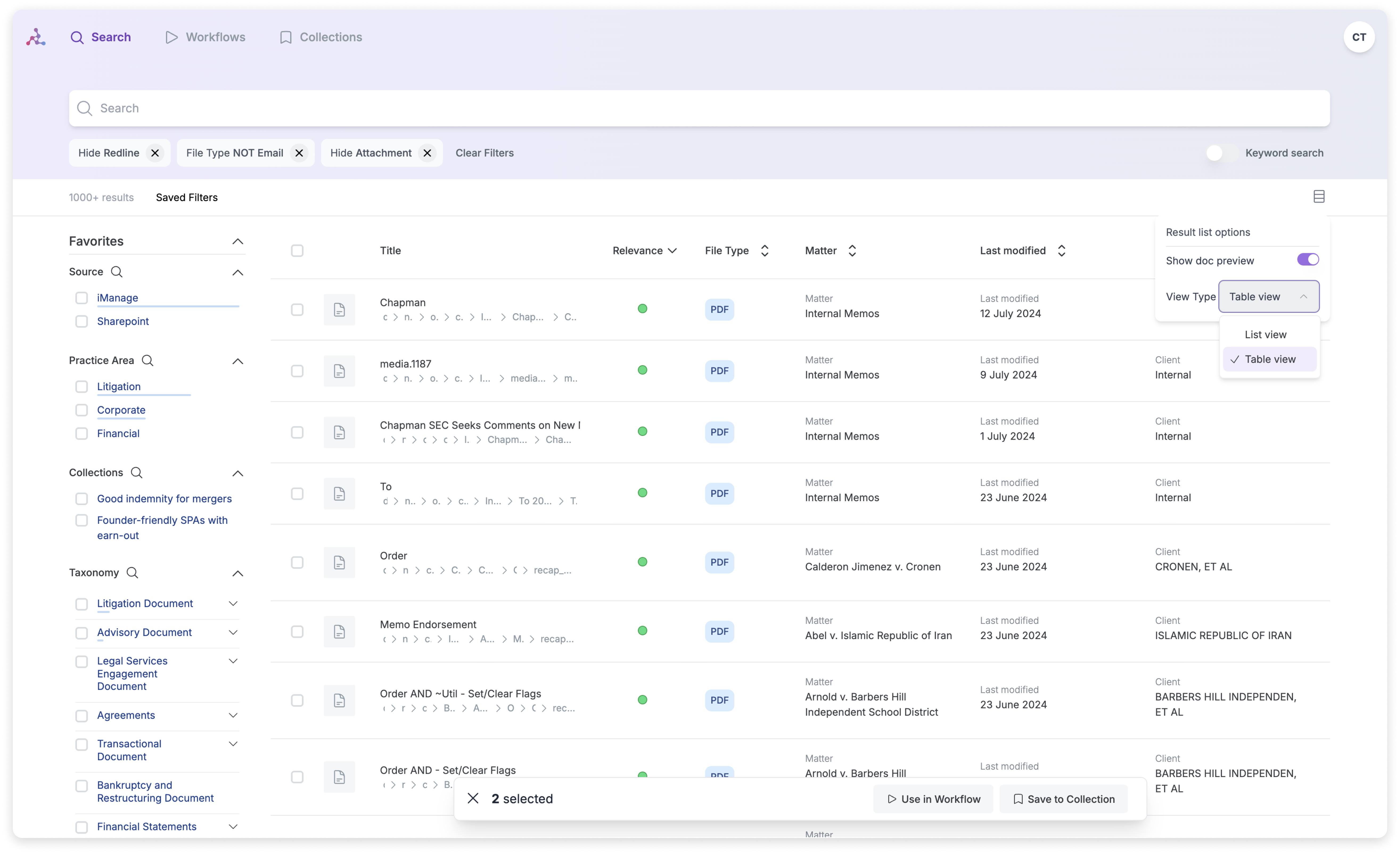
Task: Select the Chapman row checkbox
Action: [x=297, y=310]
